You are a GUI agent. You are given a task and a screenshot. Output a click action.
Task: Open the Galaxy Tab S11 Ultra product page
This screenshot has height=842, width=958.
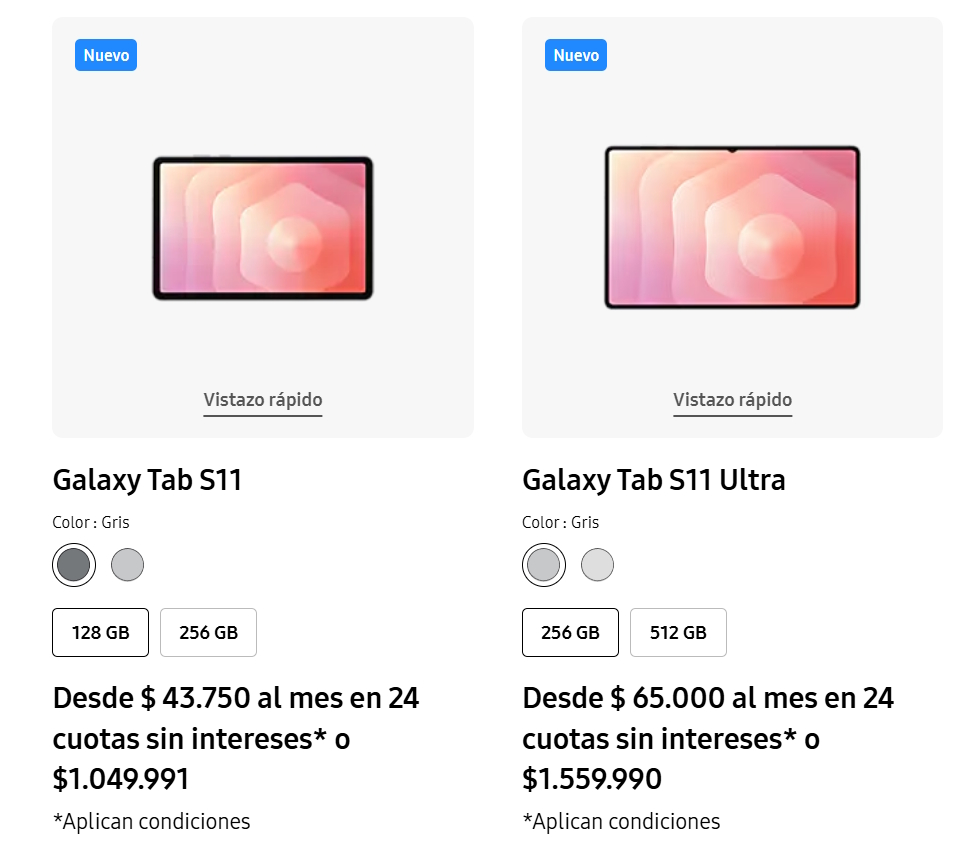pyautogui.click(x=654, y=480)
